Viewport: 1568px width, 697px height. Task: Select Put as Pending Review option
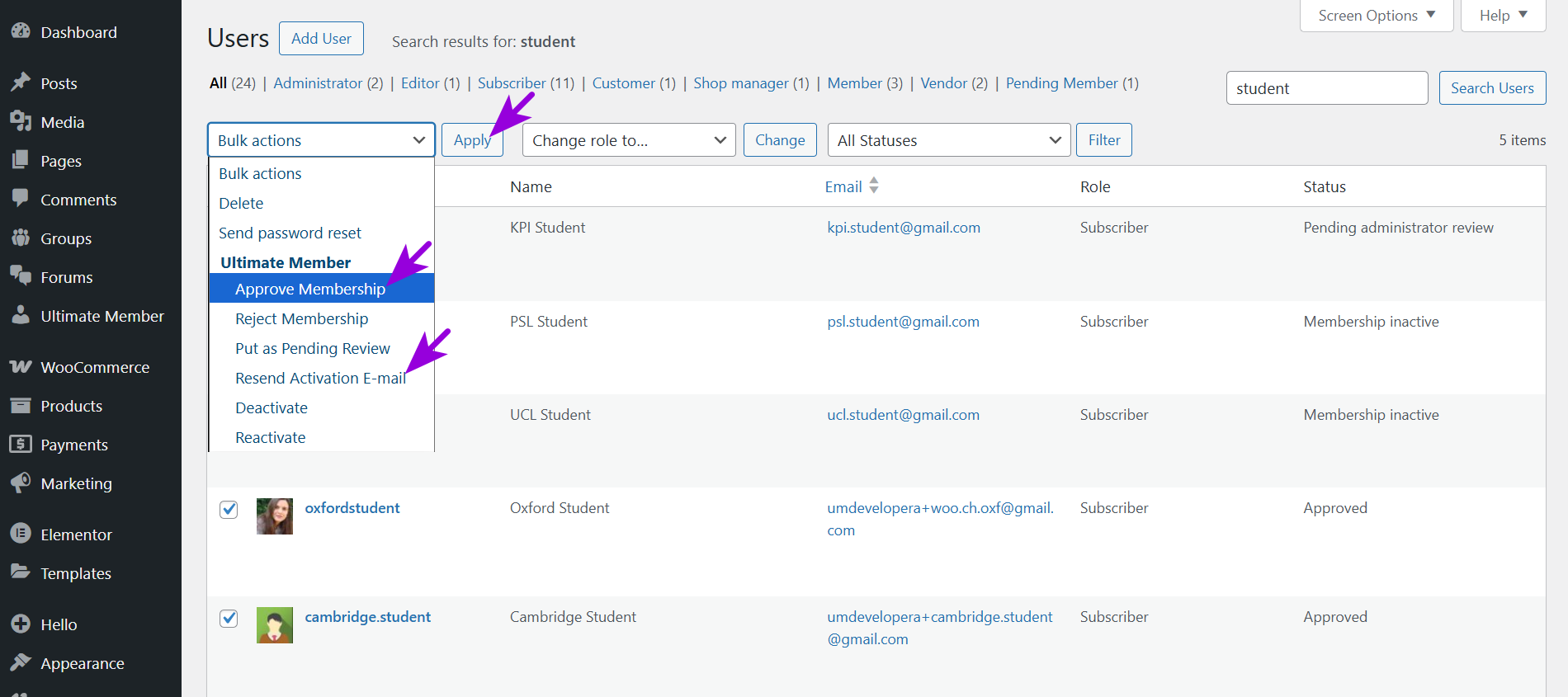[x=321, y=349]
